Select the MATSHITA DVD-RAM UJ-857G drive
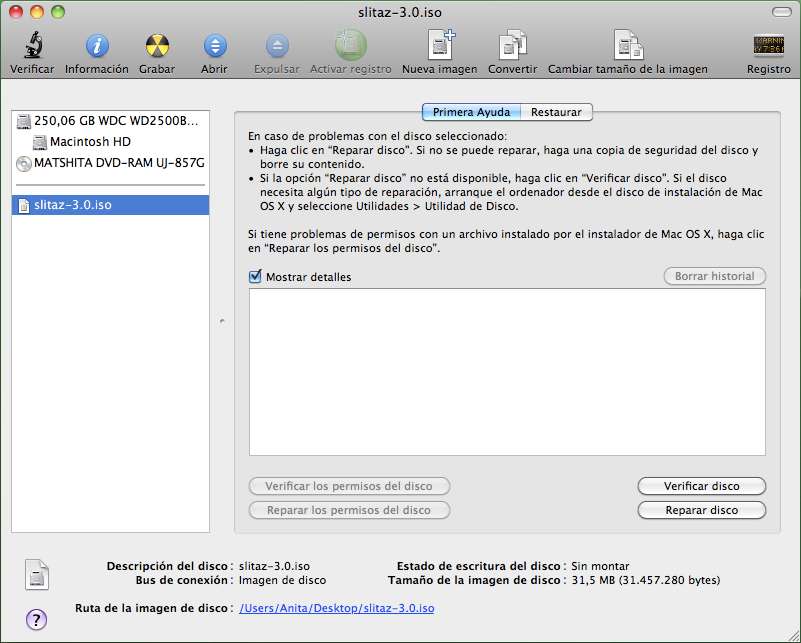The height and width of the screenshot is (643, 801). click(x=110, y=163)
